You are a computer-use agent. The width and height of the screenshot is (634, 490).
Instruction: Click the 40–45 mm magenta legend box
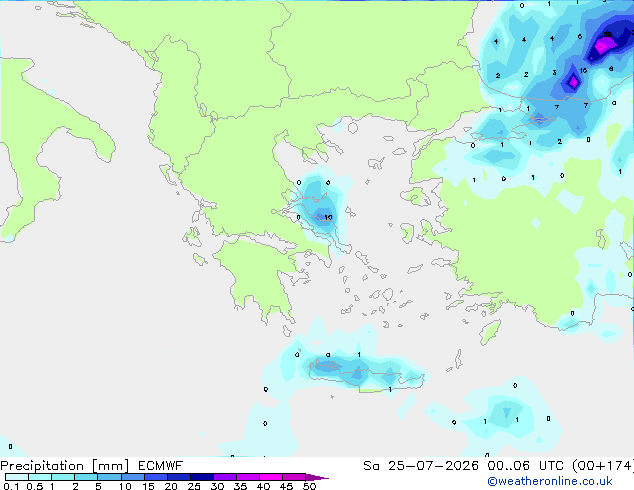pyautogui.click(x=271, y=477)
